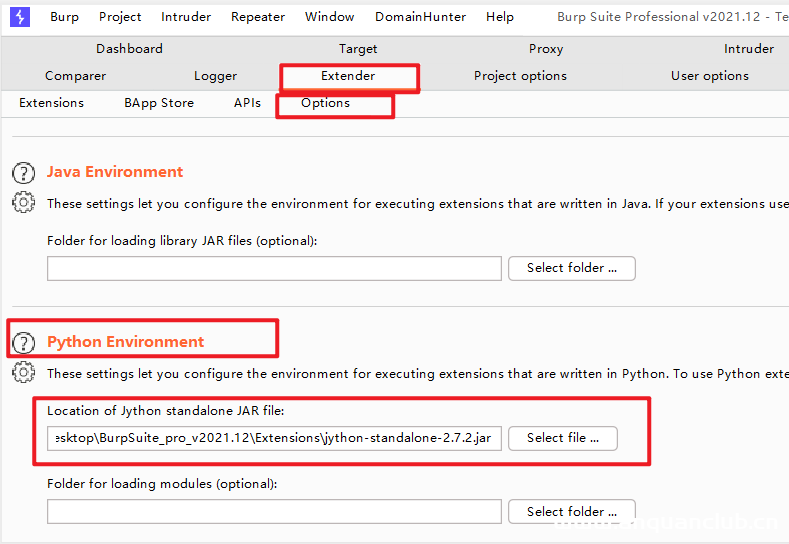Click the Jython standalone JAR location field
This screenshot has height=544, width=789.
pyautogui.click(x=274, y=439)
